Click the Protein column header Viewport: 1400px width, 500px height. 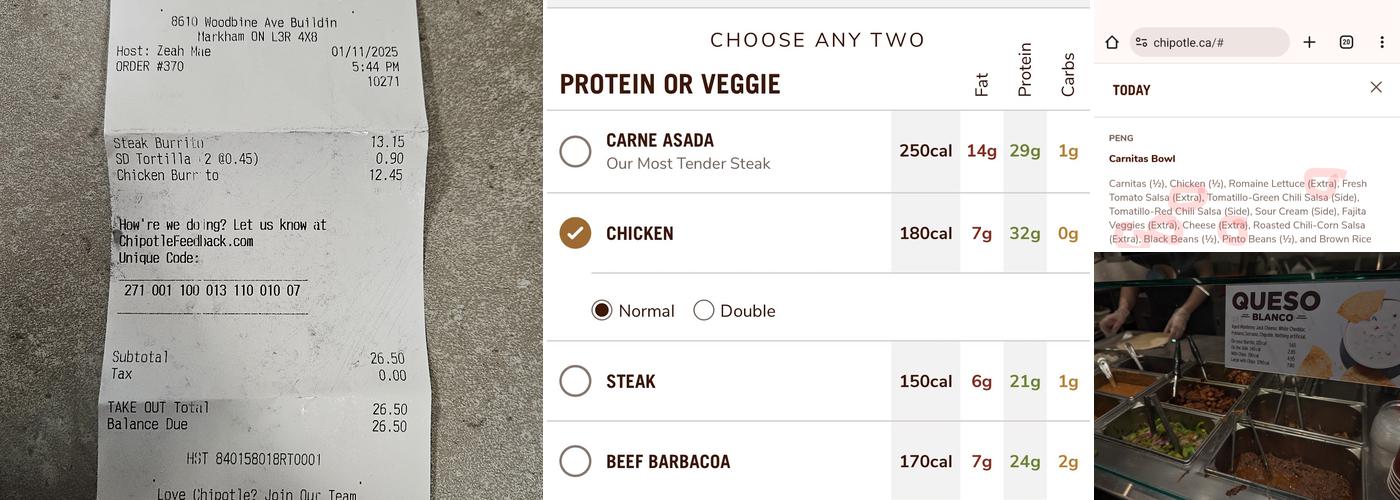click(1024, 70)
